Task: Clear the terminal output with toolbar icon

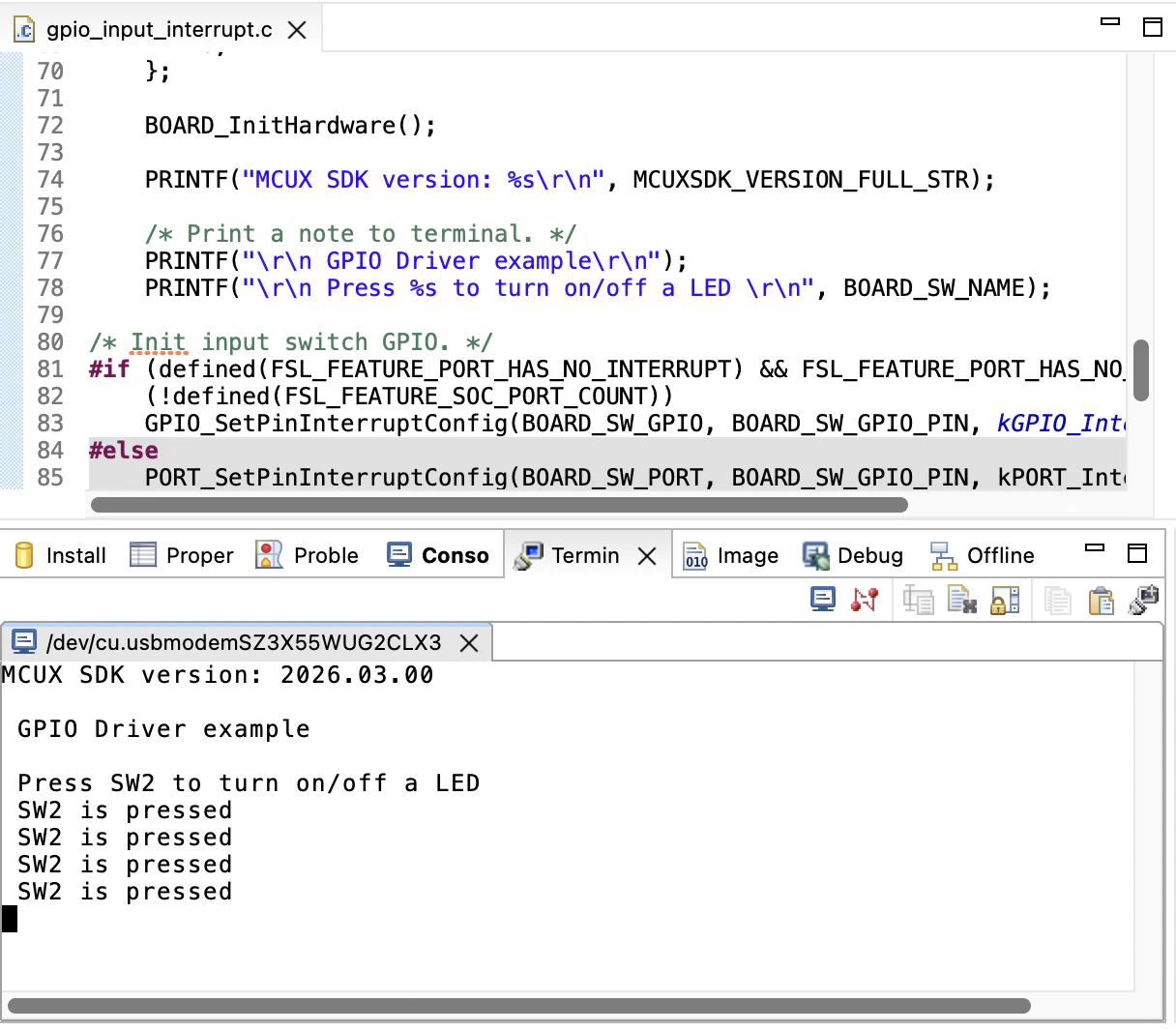Action: [961, 600]
